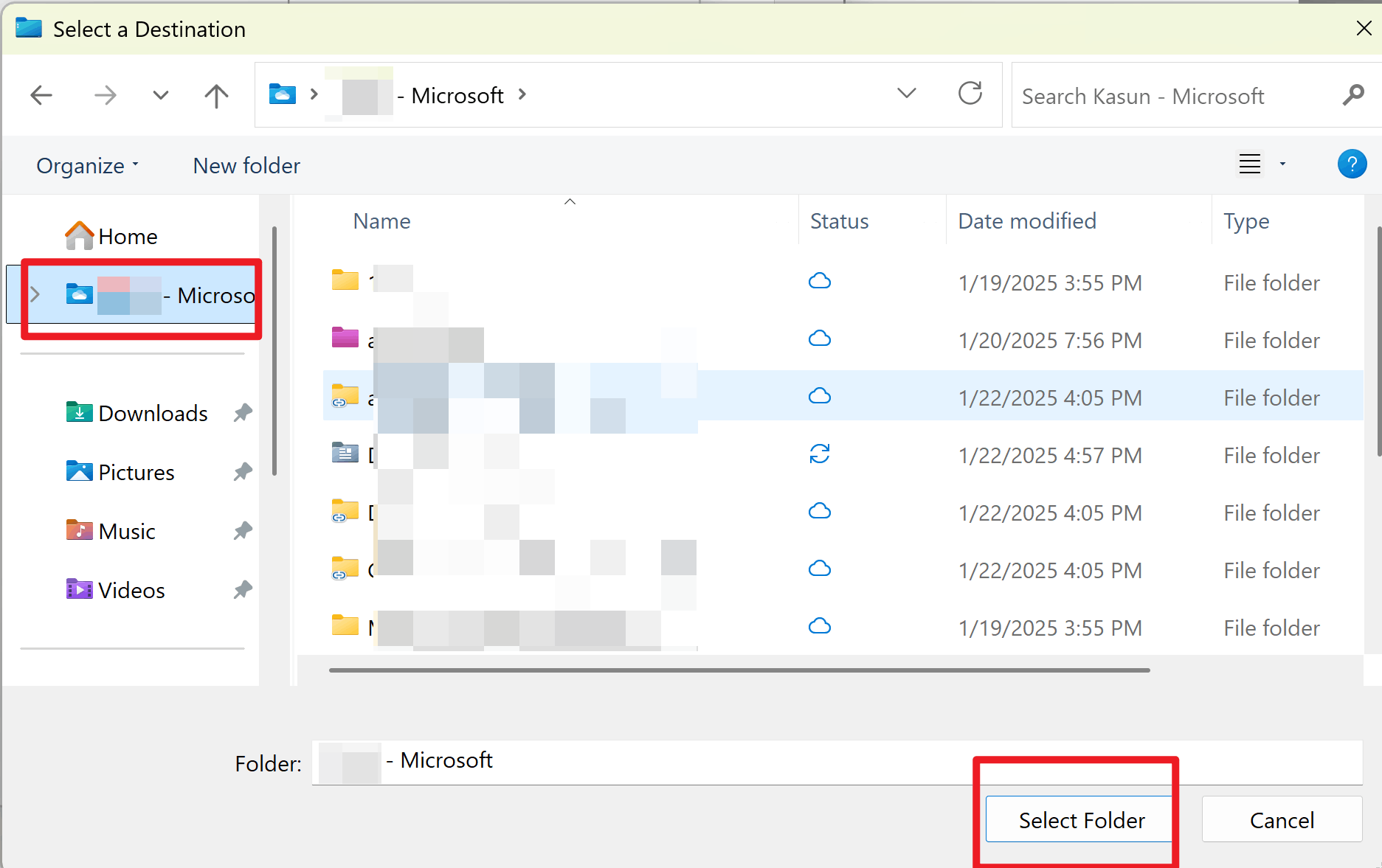Confirm with the Select Folder button

[1081, 819]
